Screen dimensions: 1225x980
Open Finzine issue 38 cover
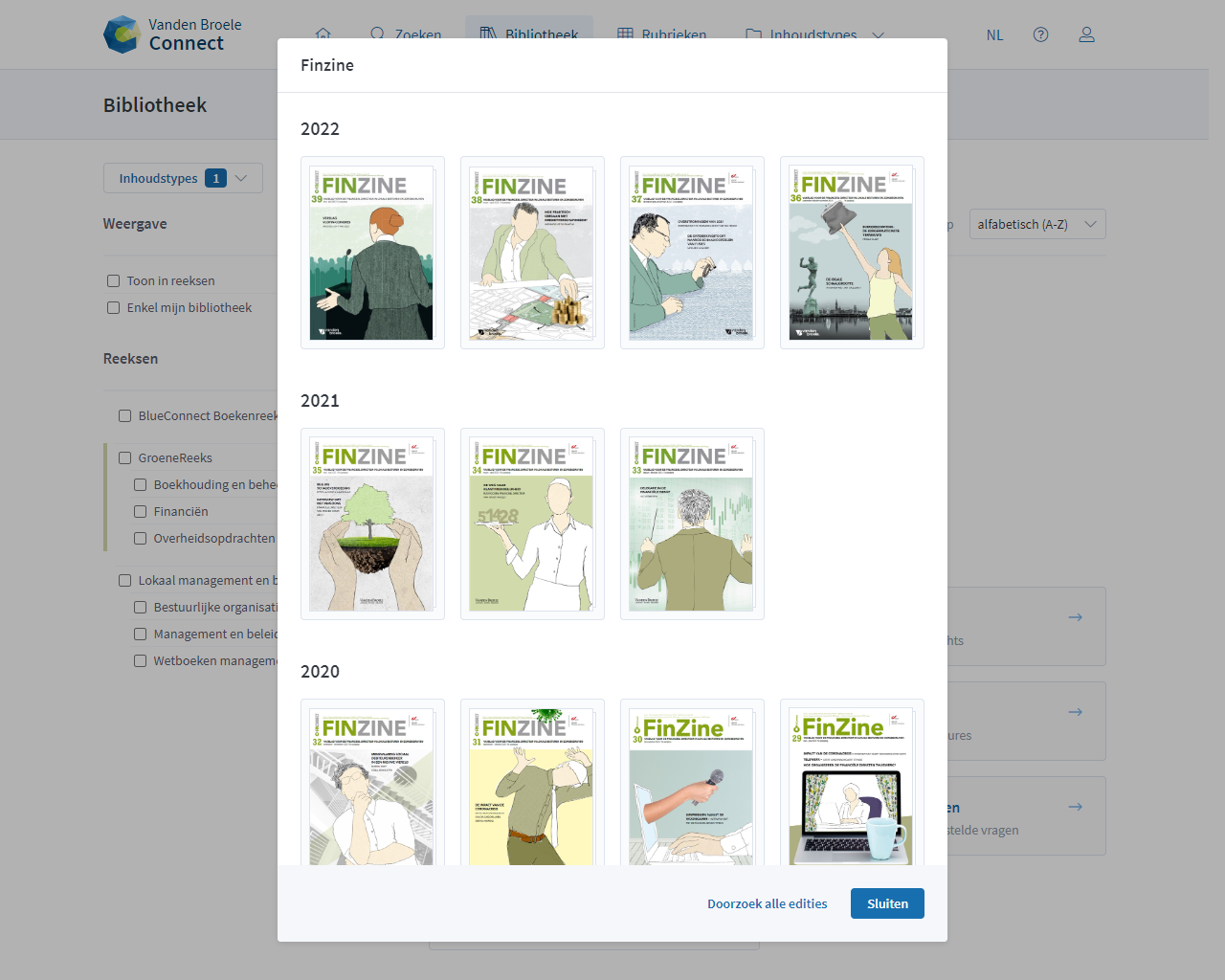(x=532, y=253)
